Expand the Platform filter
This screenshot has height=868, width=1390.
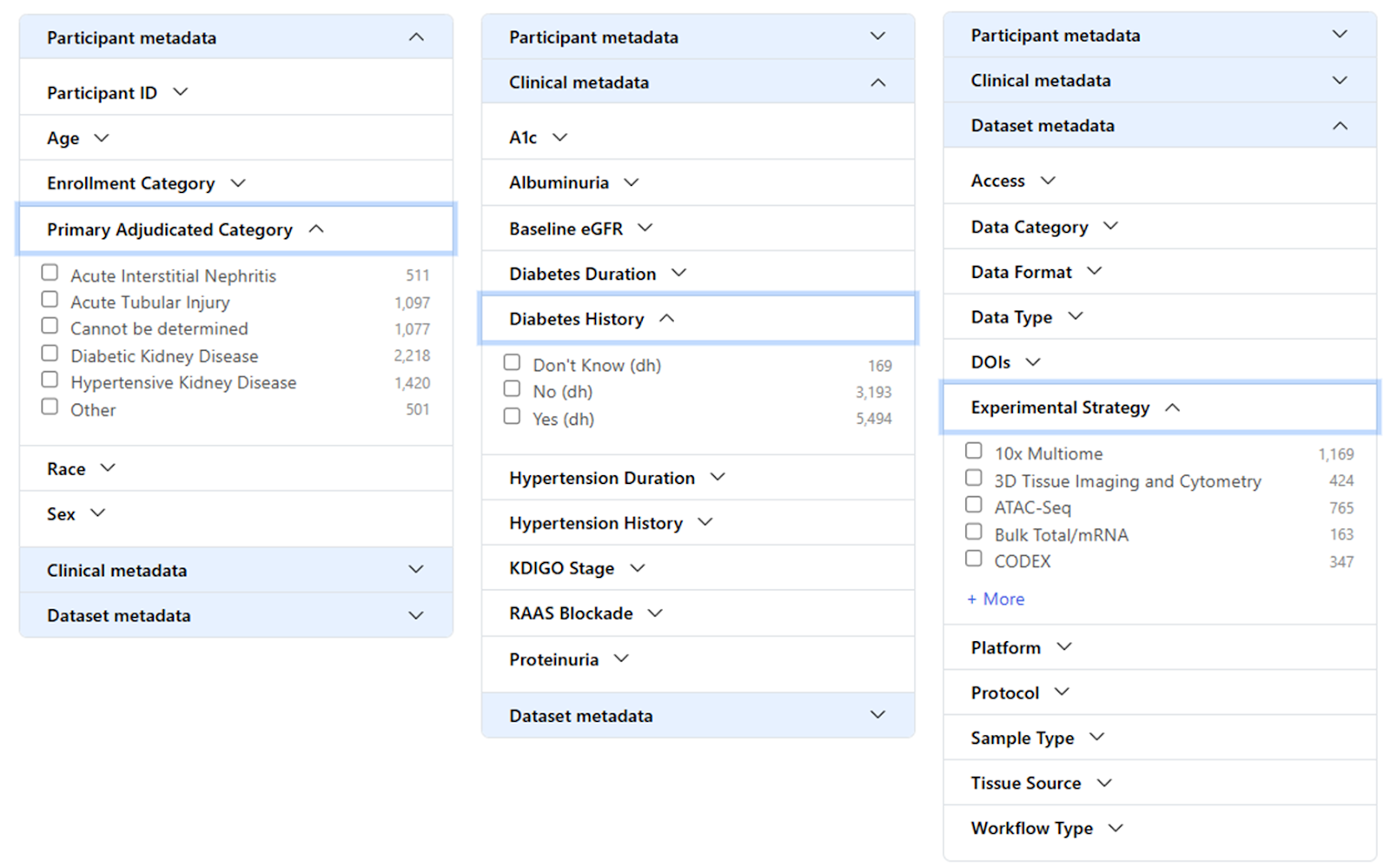point(1160,647)
